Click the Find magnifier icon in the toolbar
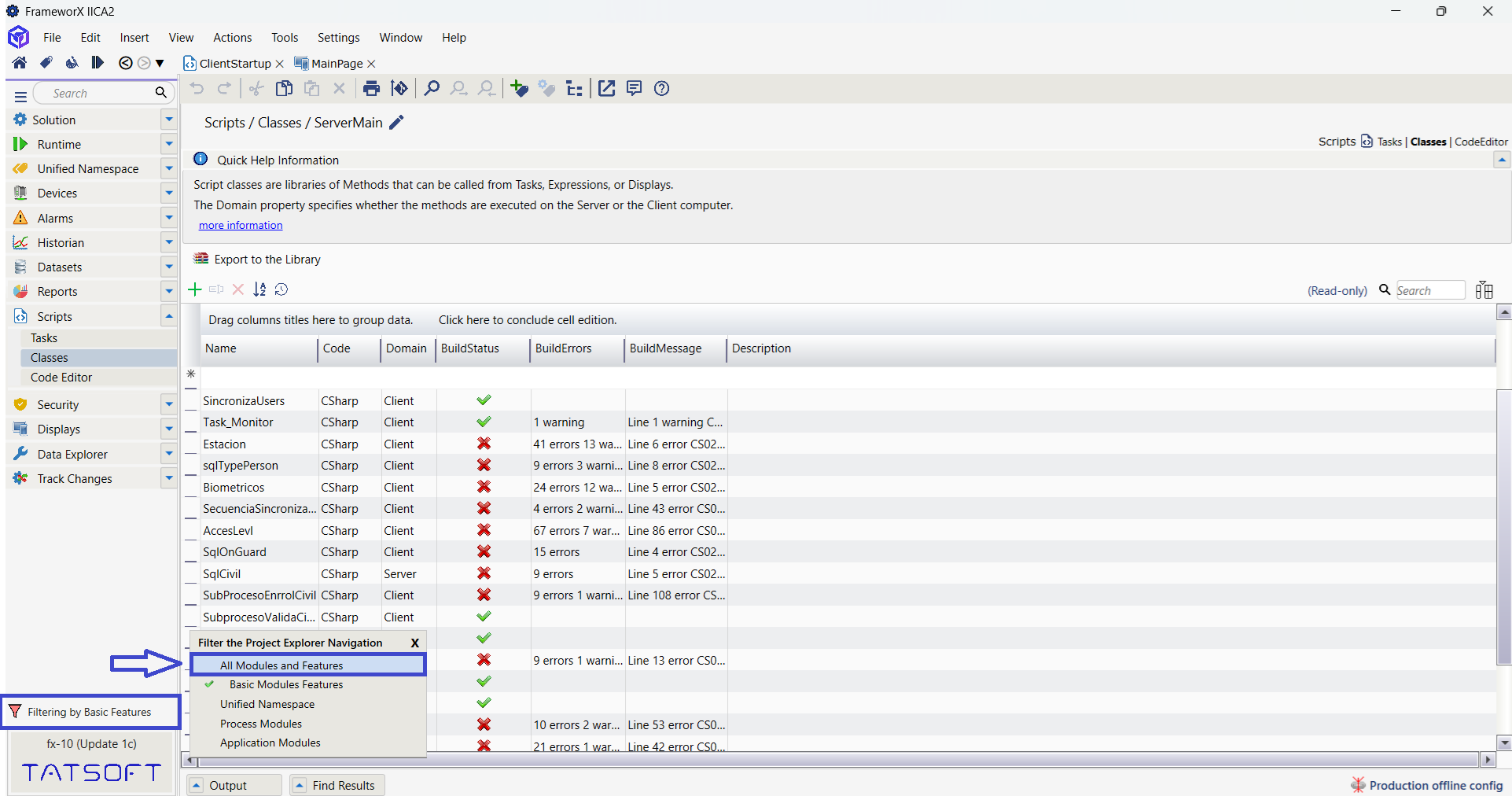The height and width of the screenshot is (796, 1512). 432,88
